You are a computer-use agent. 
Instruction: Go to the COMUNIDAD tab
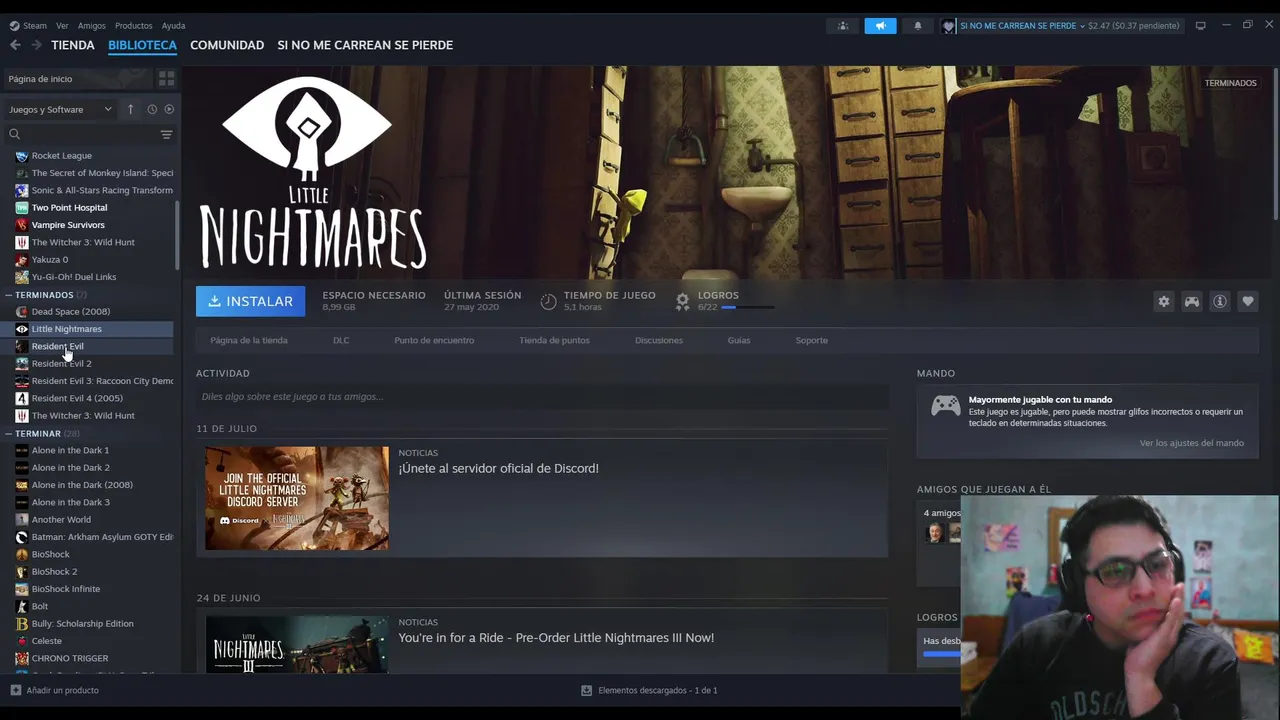pos(227,45)
